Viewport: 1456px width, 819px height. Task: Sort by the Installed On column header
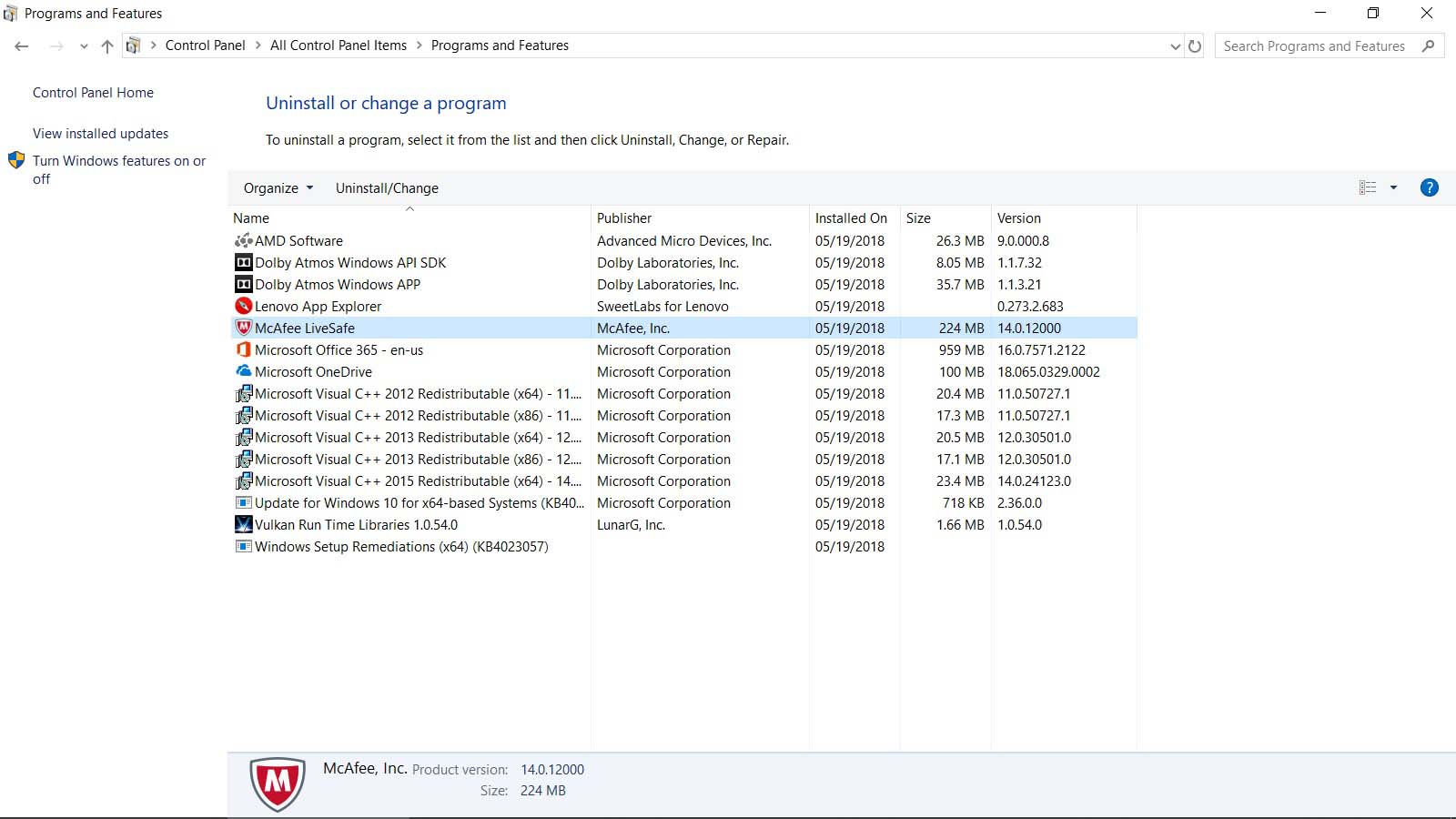[x=855, y=218]
